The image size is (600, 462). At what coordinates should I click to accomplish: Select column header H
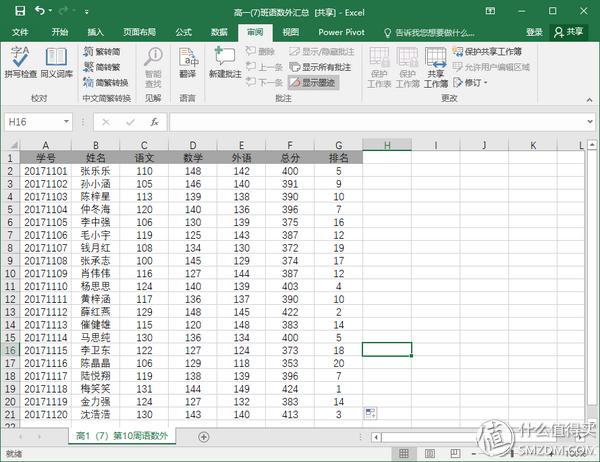387,145
